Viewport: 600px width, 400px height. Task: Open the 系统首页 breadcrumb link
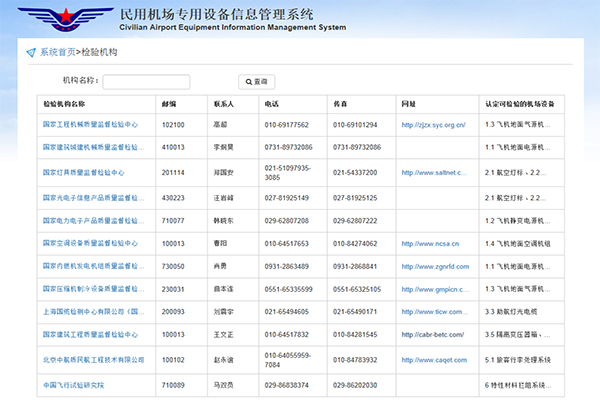[x=57, y=51]
